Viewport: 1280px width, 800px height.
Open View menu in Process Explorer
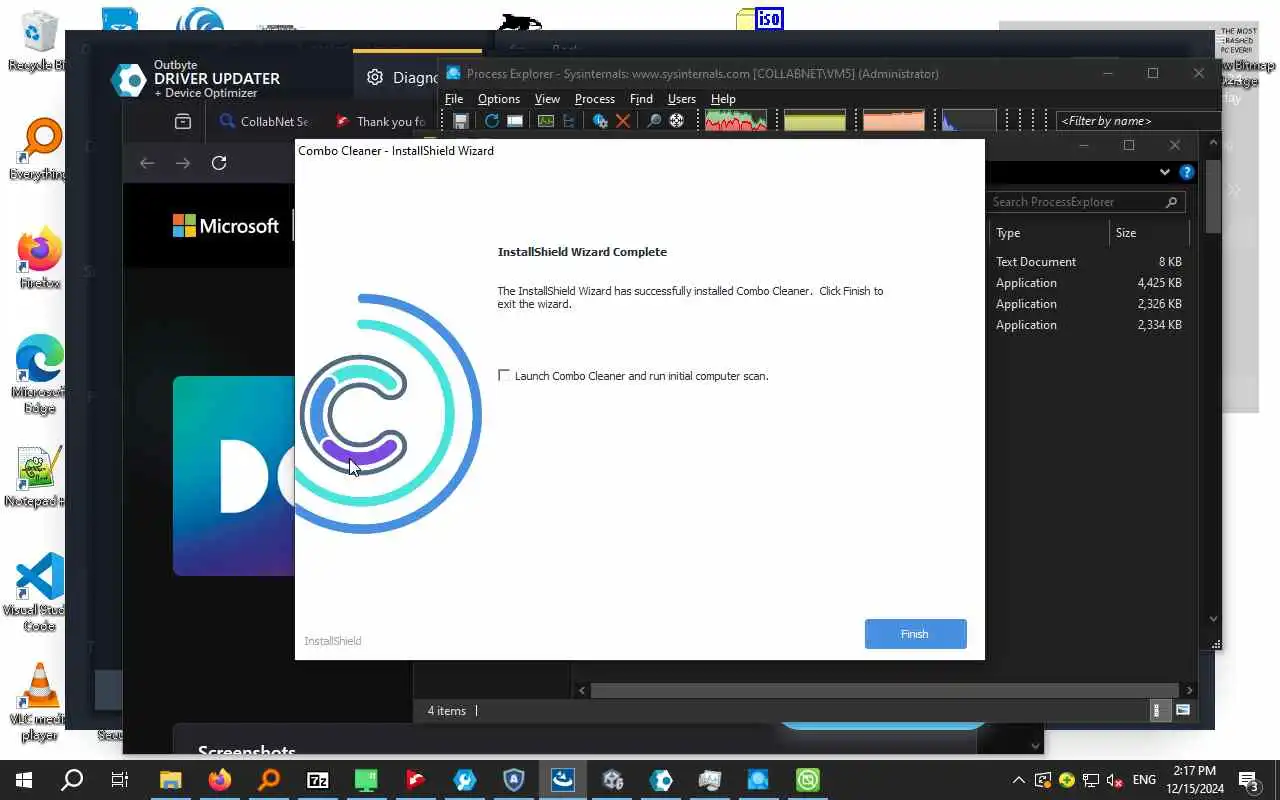coord(547,99)
